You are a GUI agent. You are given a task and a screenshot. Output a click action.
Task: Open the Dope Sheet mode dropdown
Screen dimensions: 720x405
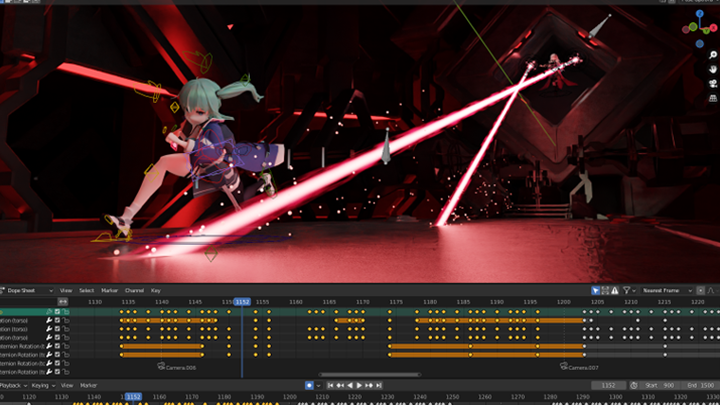(27, 291)
